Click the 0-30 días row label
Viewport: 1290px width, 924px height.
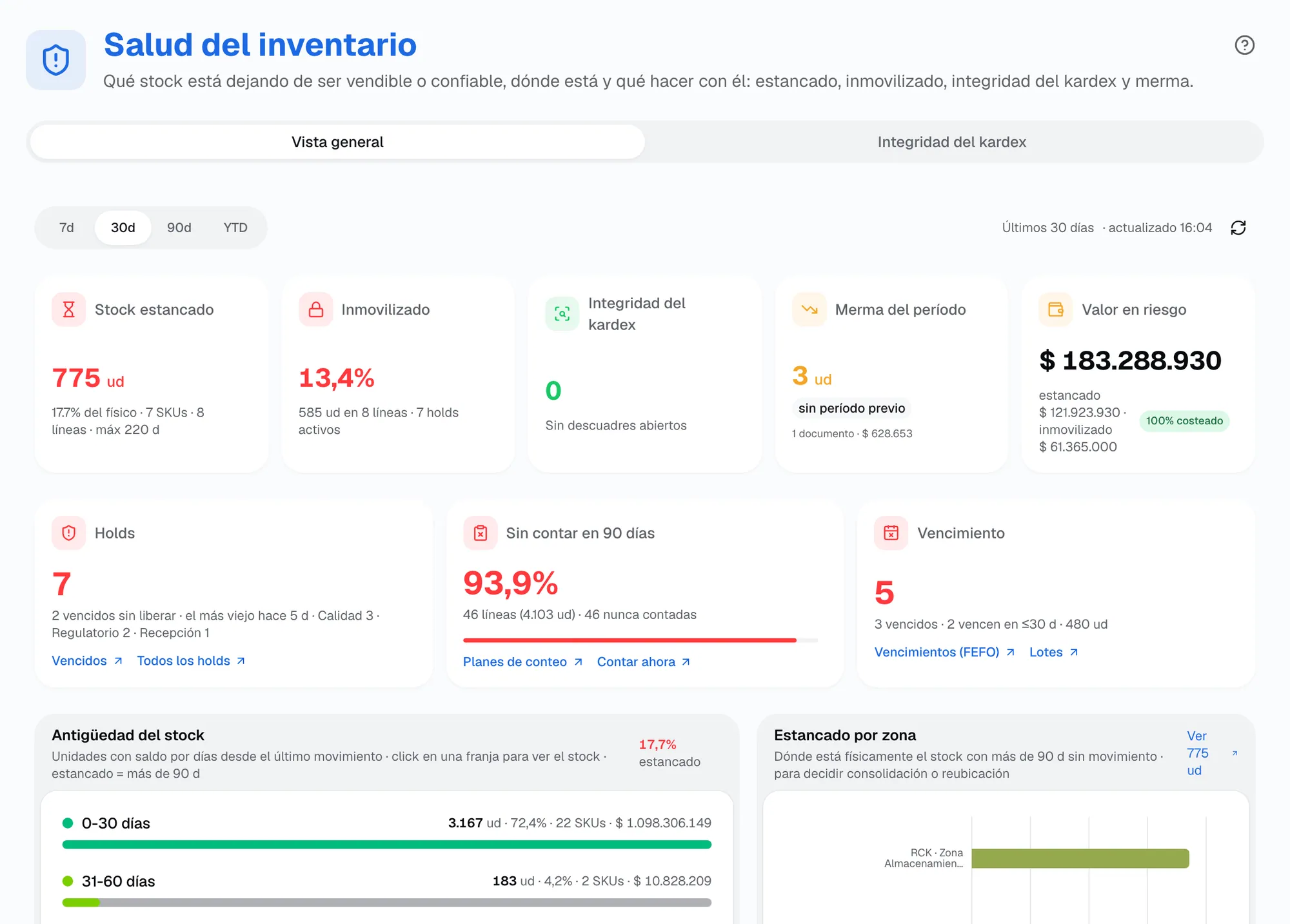[x=115, y=823]
